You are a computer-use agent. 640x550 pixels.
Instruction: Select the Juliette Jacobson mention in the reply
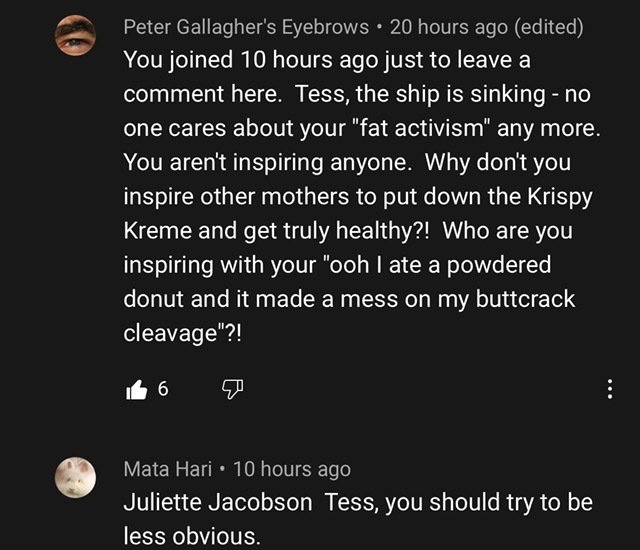coord(218,502)
